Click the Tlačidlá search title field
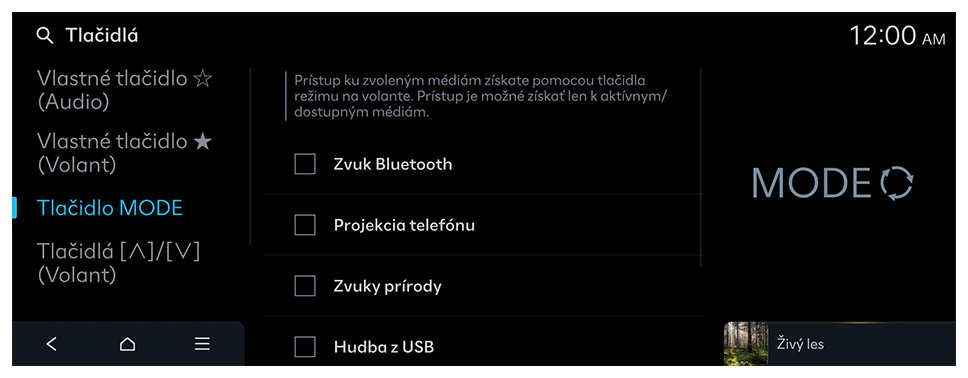 102,36
